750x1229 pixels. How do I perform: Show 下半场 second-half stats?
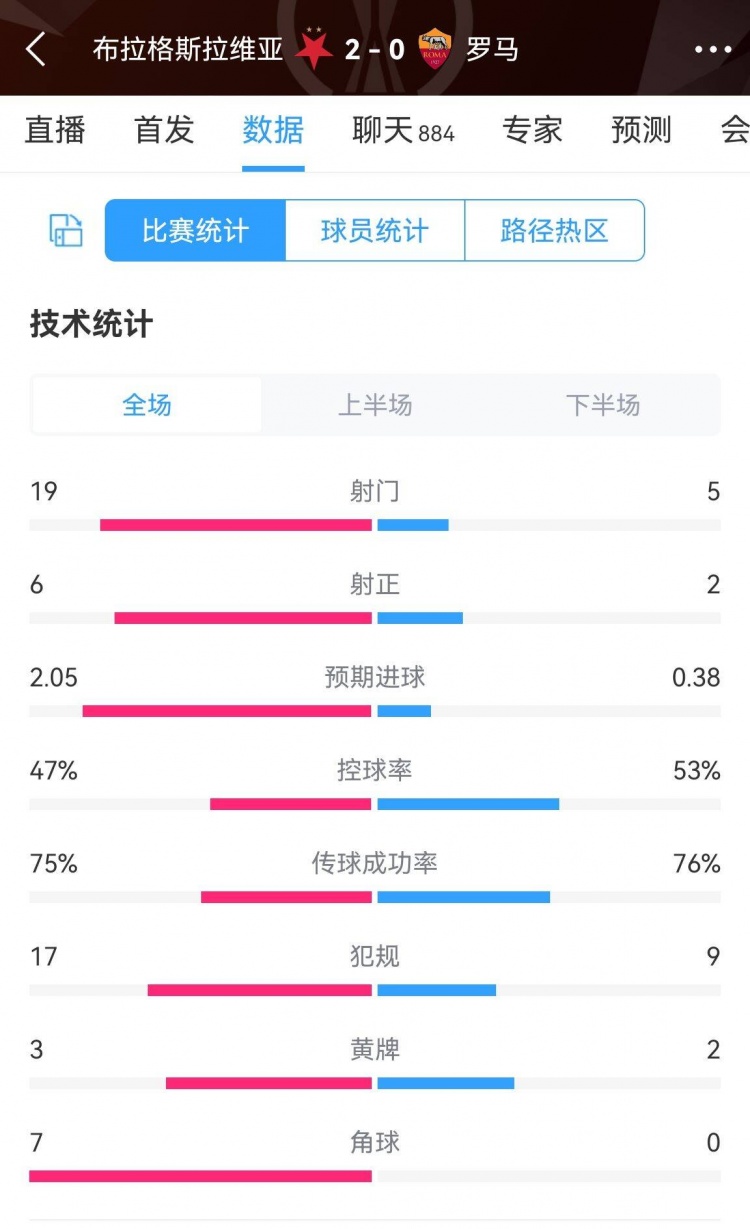(603, 405)
